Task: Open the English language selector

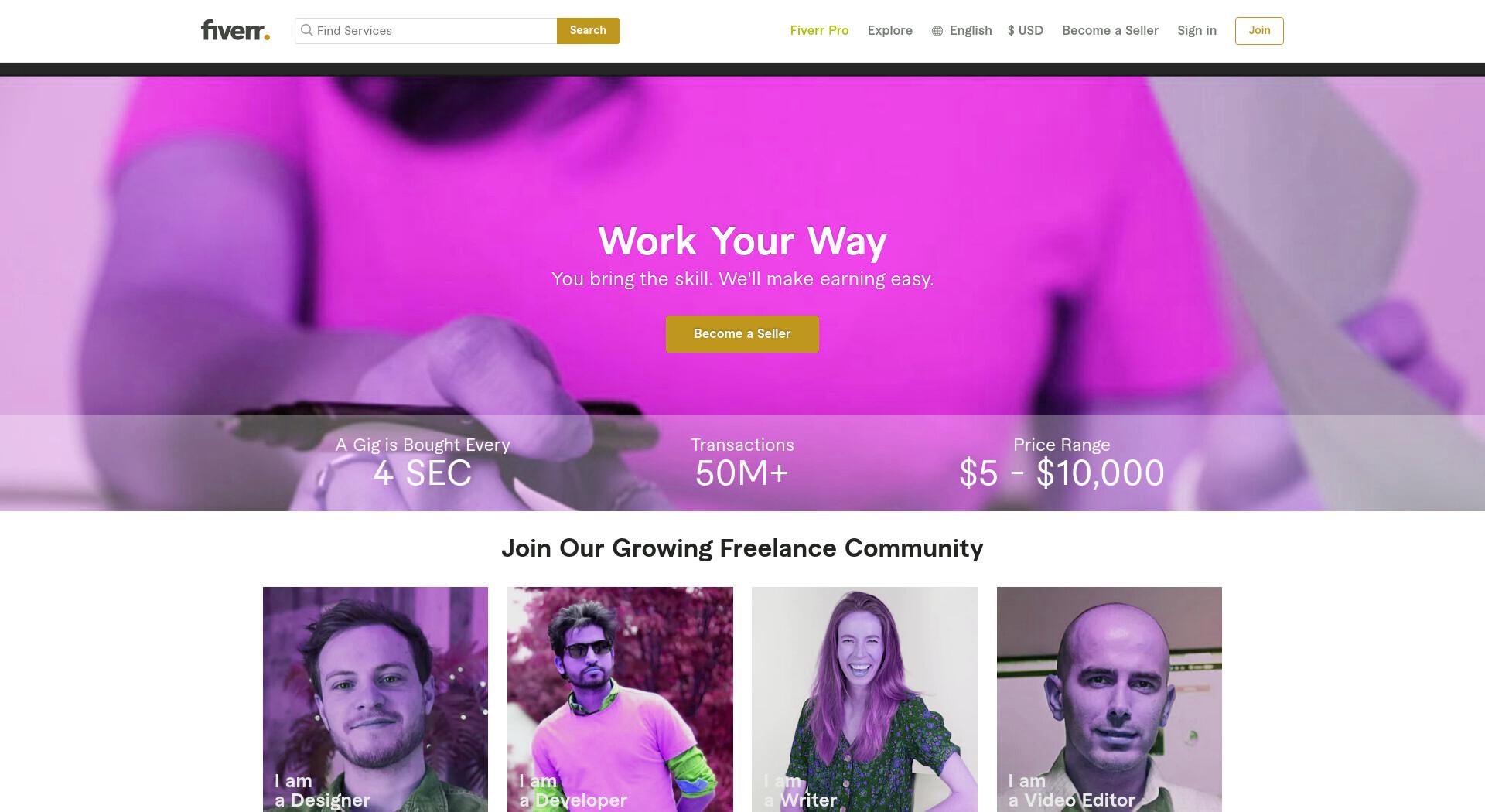Action: click(x=962, y=31)
